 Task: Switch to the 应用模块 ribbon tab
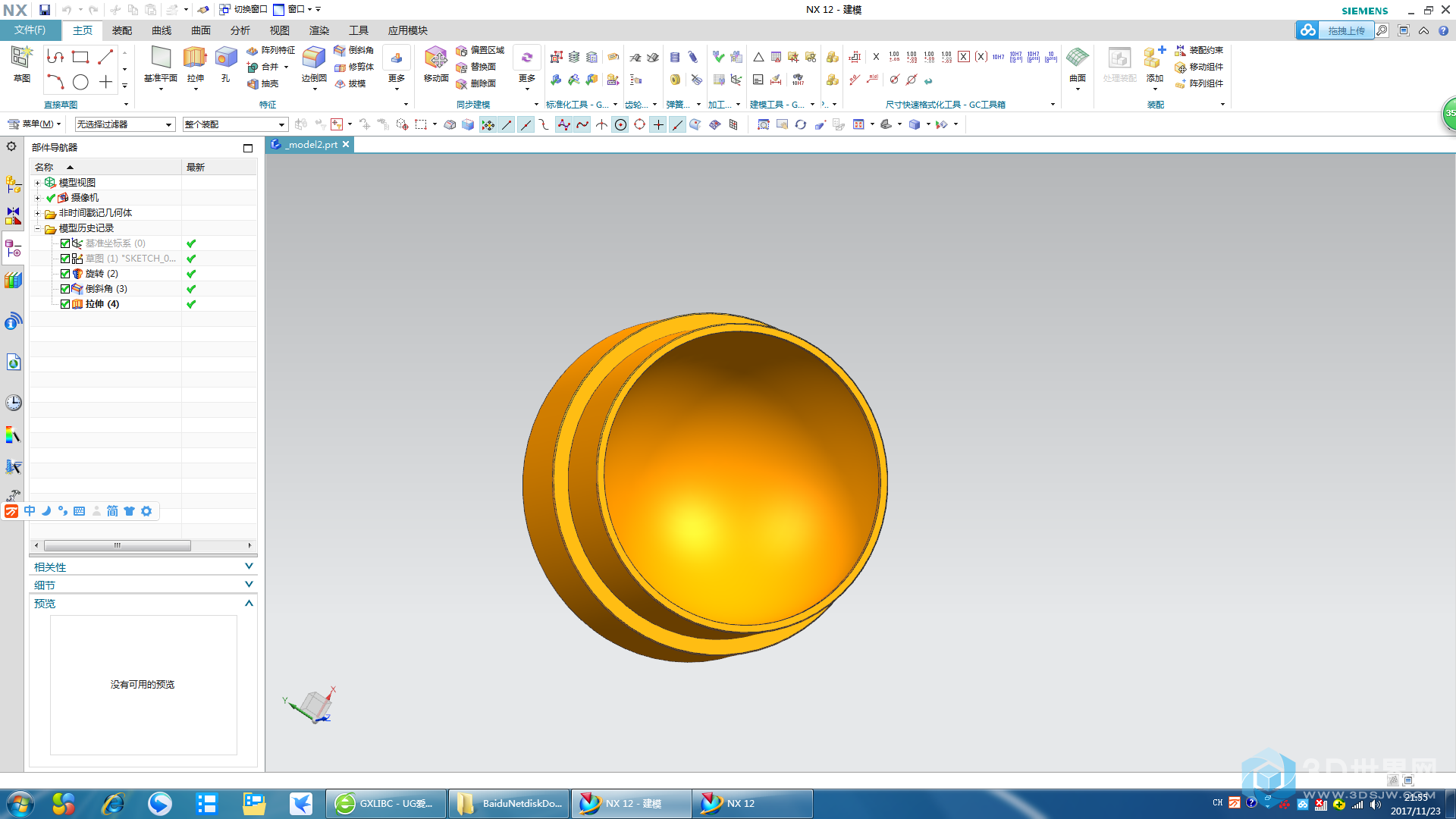click(408, 30)
